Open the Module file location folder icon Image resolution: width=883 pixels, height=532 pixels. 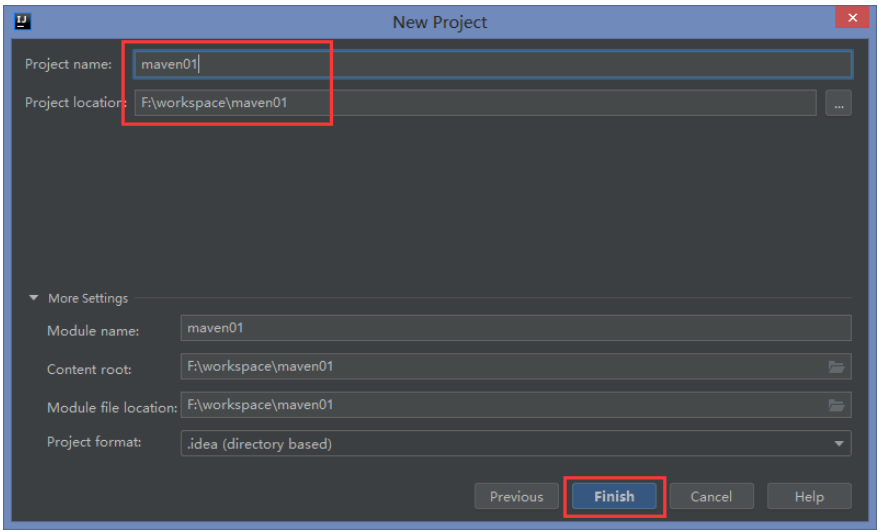(836, 405)
